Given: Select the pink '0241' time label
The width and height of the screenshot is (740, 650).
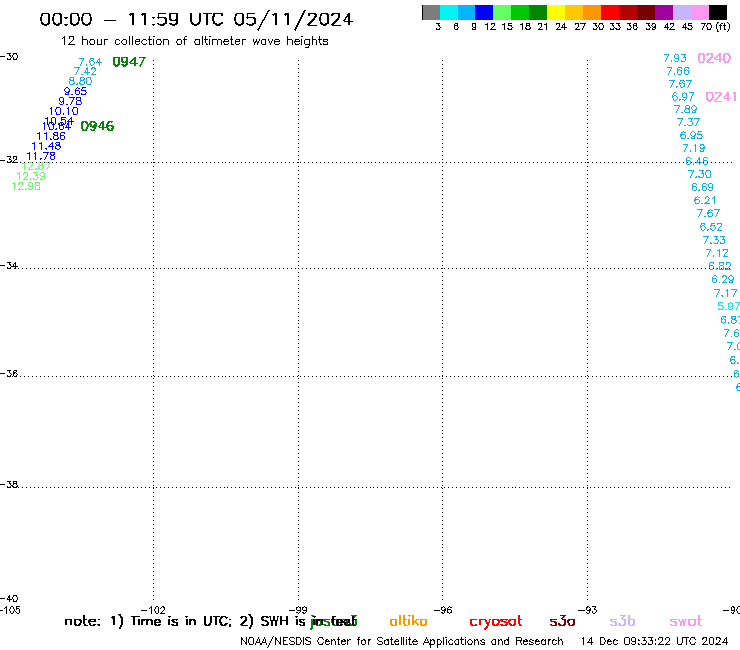Looking at the screenshot, I should coord(721,97).
